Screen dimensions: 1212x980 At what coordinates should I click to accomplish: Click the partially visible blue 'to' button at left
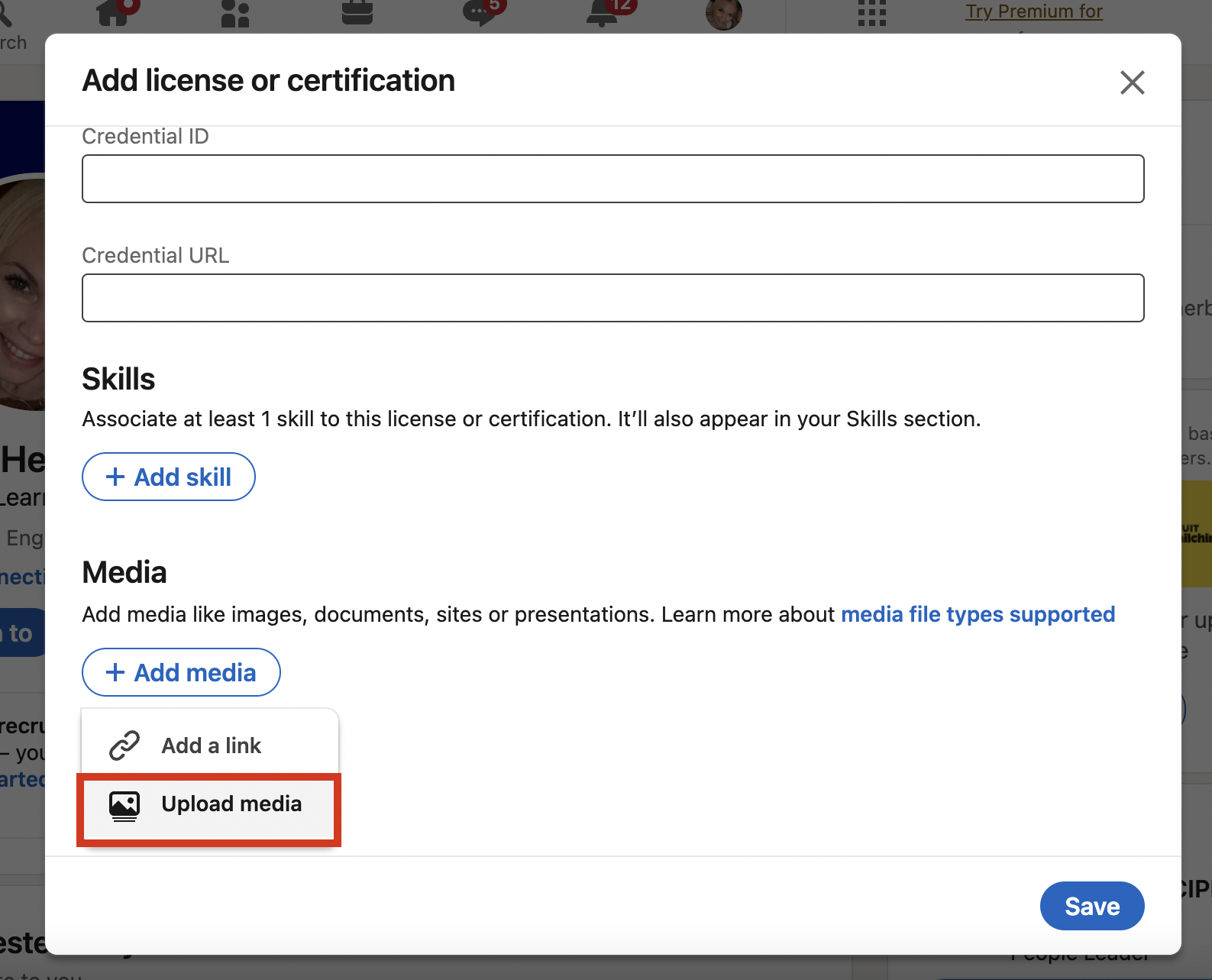21,632
